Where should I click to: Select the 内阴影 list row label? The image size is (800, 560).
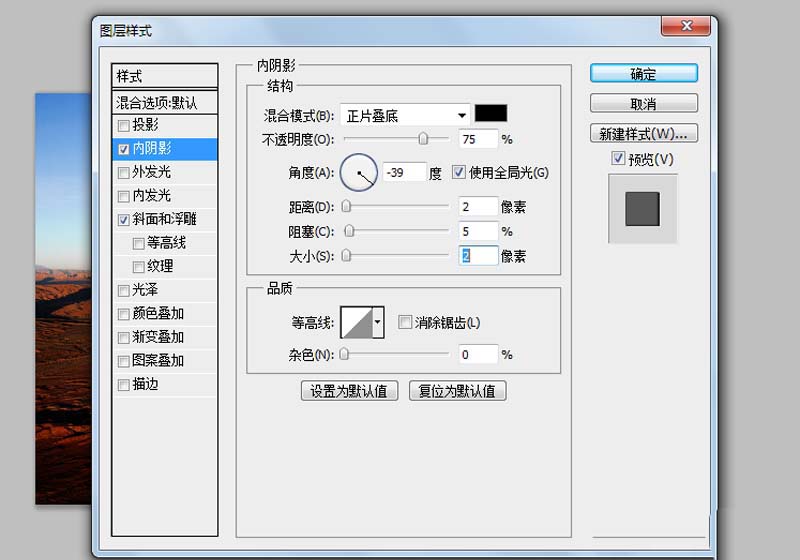(x=152, y=149)
